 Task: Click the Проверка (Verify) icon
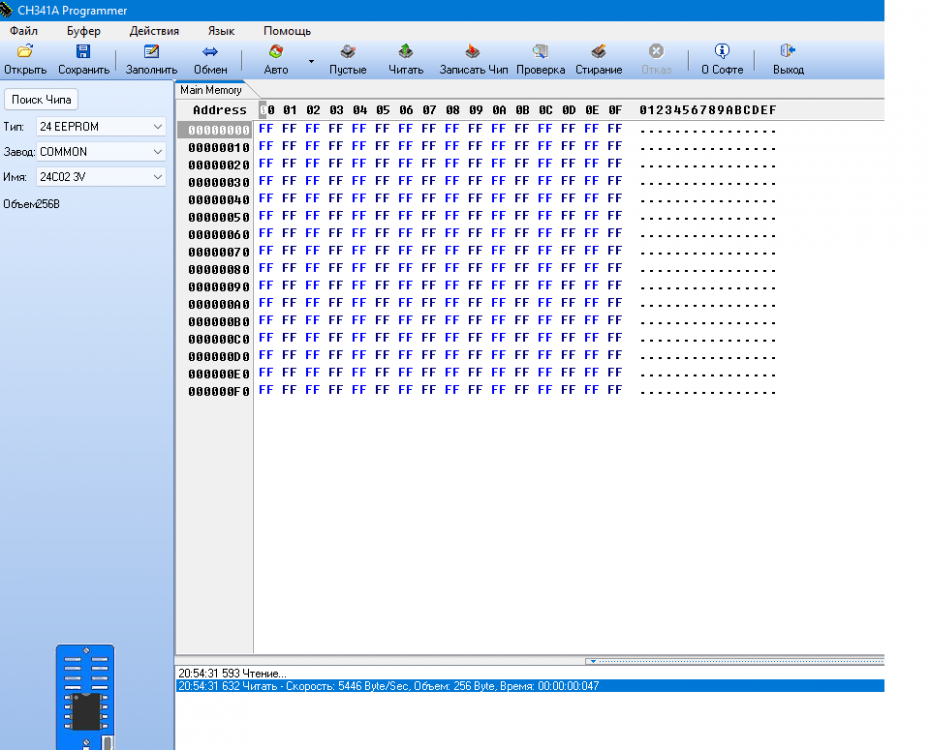[540, 52]
